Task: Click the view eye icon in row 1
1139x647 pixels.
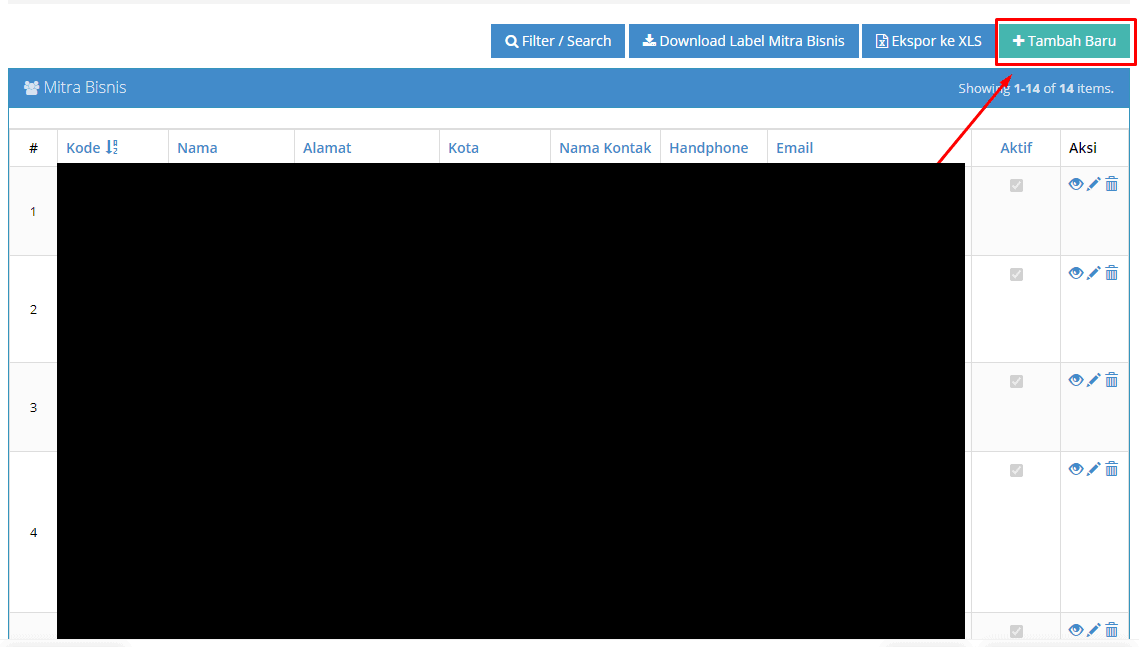Action: [x=1076, y=184]
